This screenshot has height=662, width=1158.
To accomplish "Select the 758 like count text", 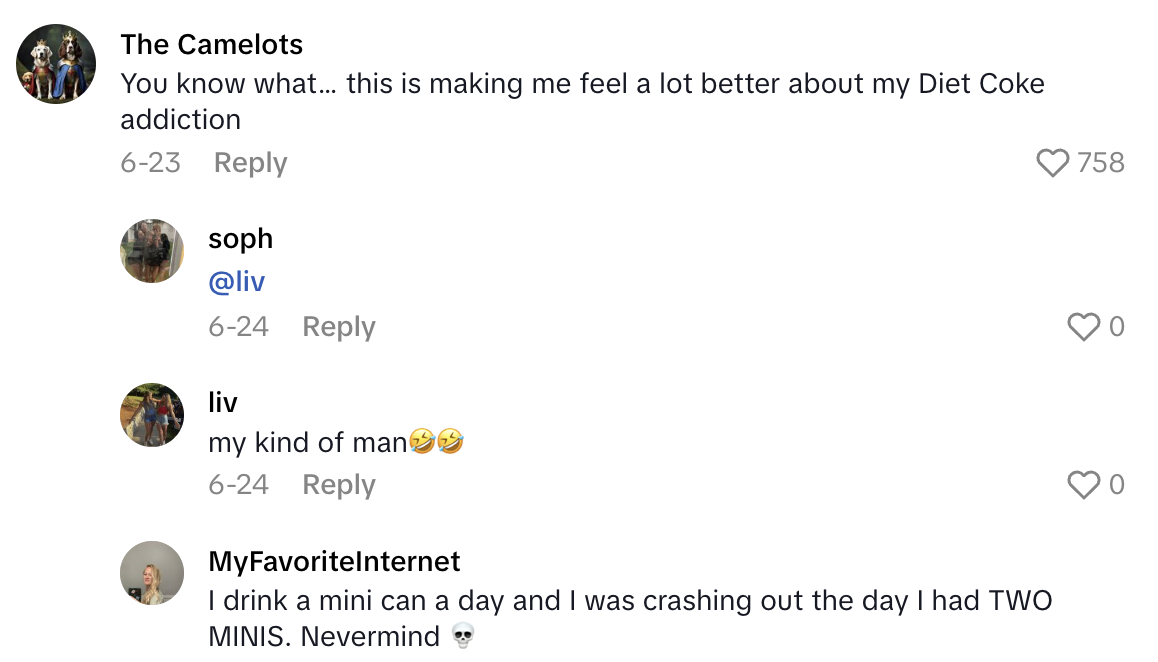I will tap(1102, 162).
